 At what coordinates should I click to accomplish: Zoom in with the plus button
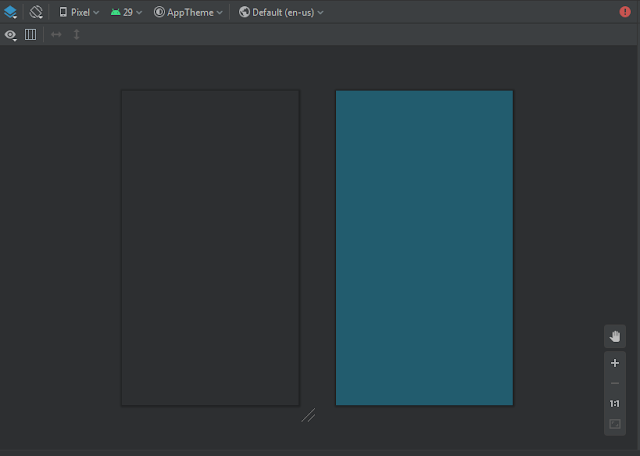(x=615, y=363)
